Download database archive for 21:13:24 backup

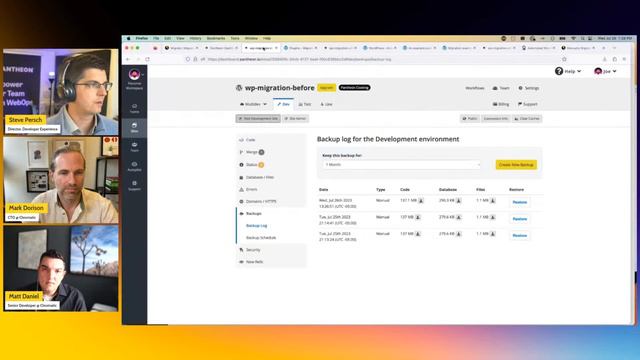(x=459, y=234)
